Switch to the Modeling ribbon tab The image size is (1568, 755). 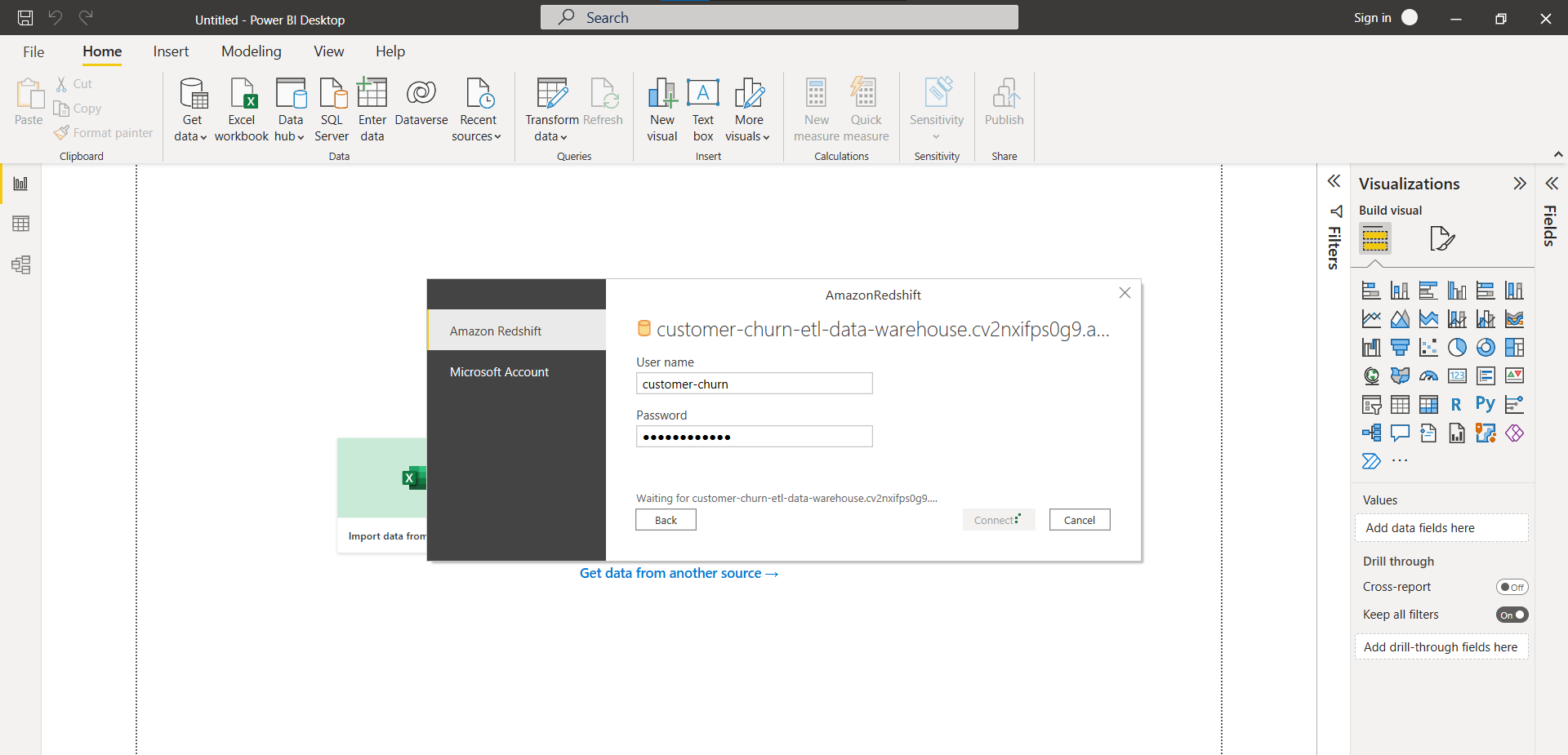(x=252, y=51)
